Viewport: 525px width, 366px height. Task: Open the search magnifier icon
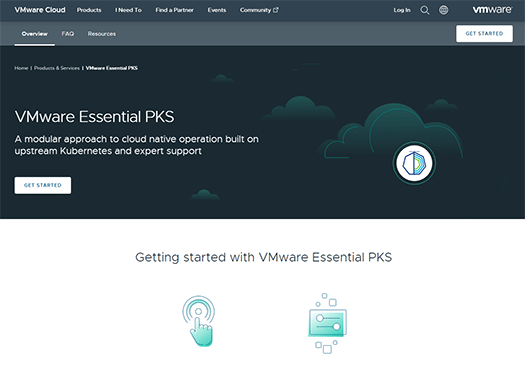[x=425, y=10]
